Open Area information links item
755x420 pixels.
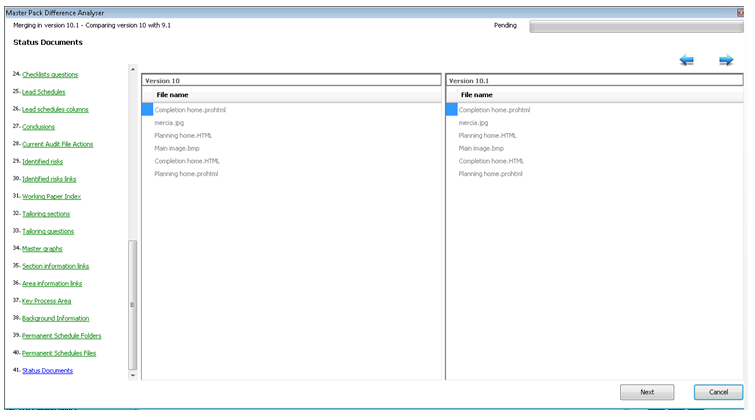52,283
